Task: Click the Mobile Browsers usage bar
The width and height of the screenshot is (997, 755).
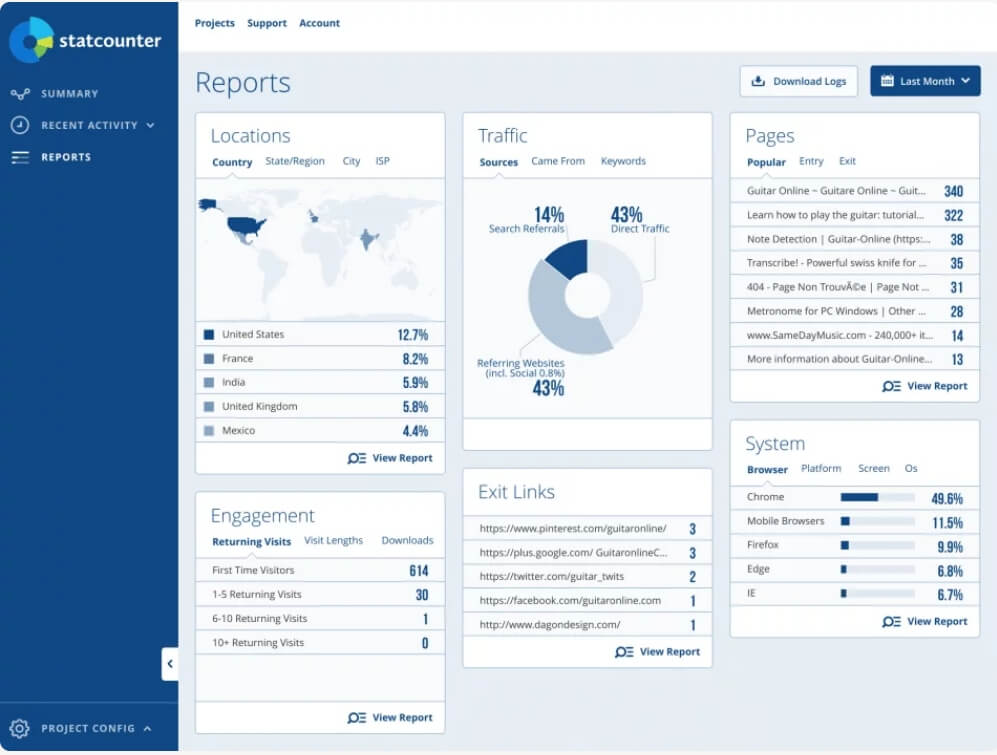Action: 877,522
